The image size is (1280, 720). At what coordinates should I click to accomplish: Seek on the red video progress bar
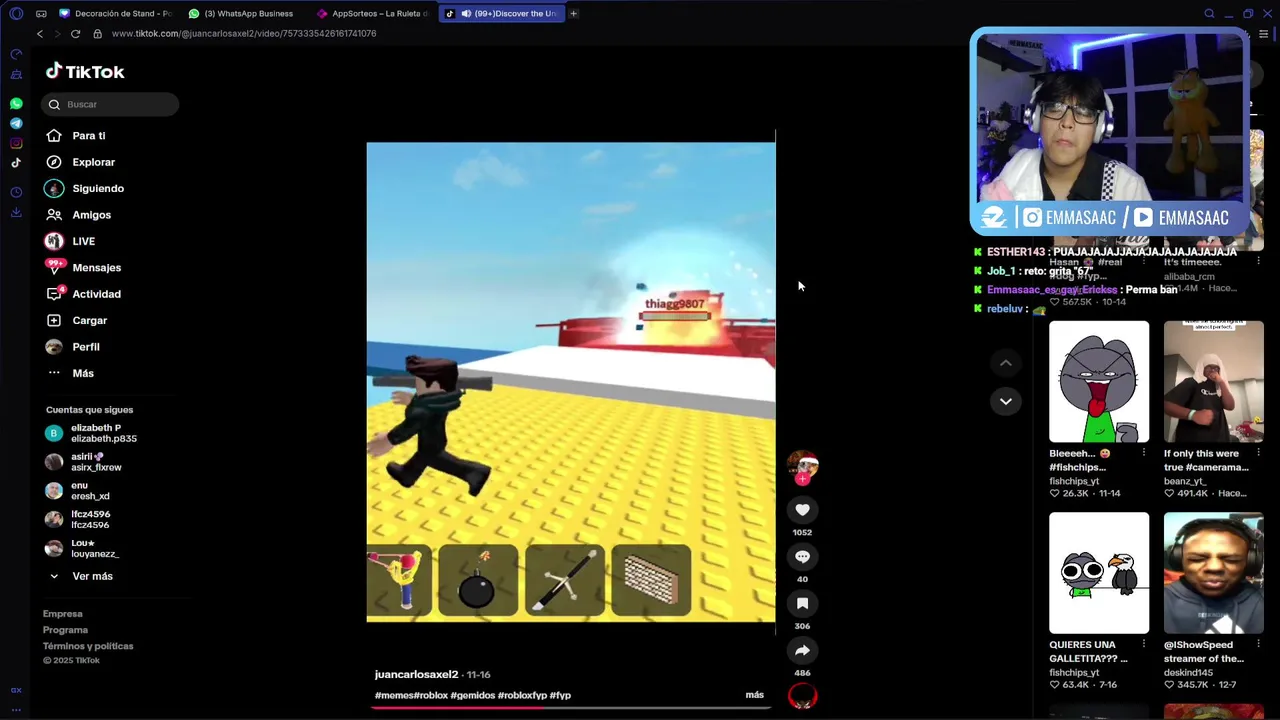[571, 707]
